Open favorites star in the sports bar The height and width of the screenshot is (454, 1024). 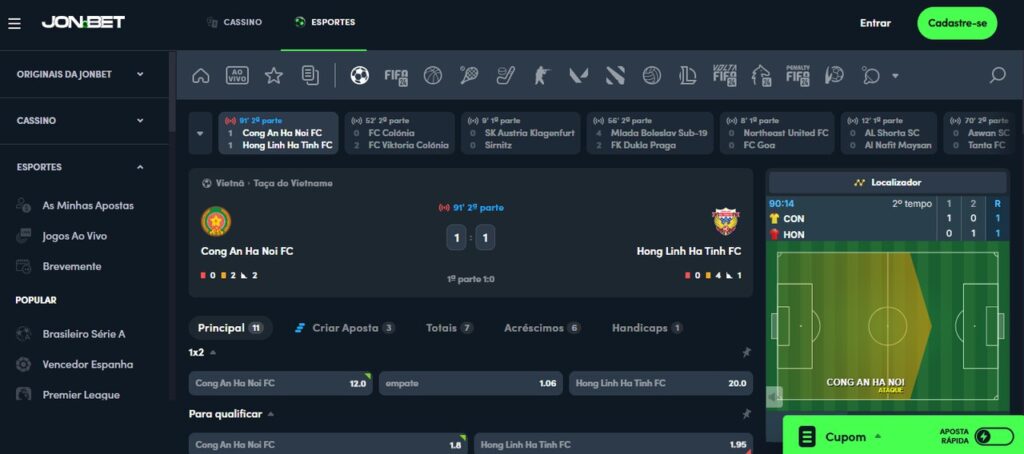(x=274, y=76)
